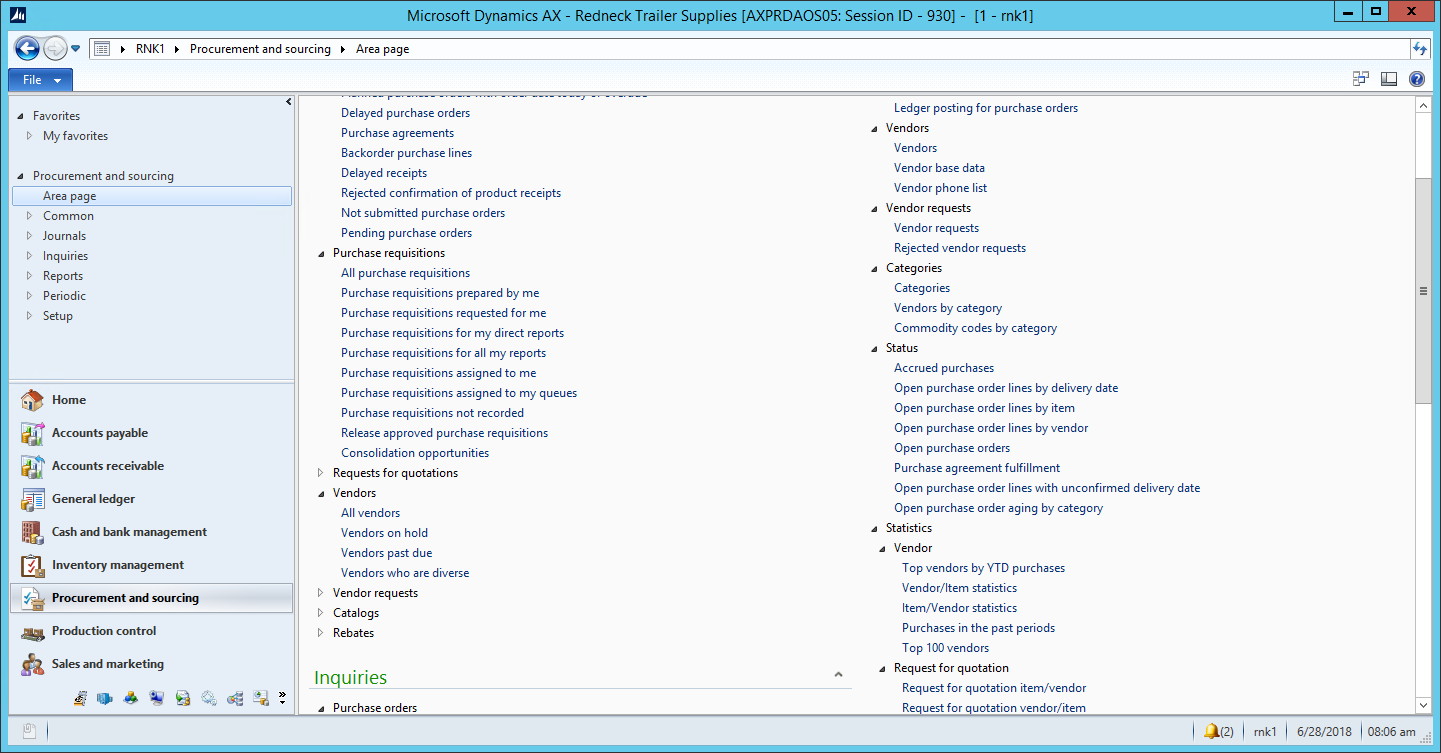Select the Procurement and sourcing module button
Image resolution: width=1441 pixels, height=753 pixels.
(151, 598)
